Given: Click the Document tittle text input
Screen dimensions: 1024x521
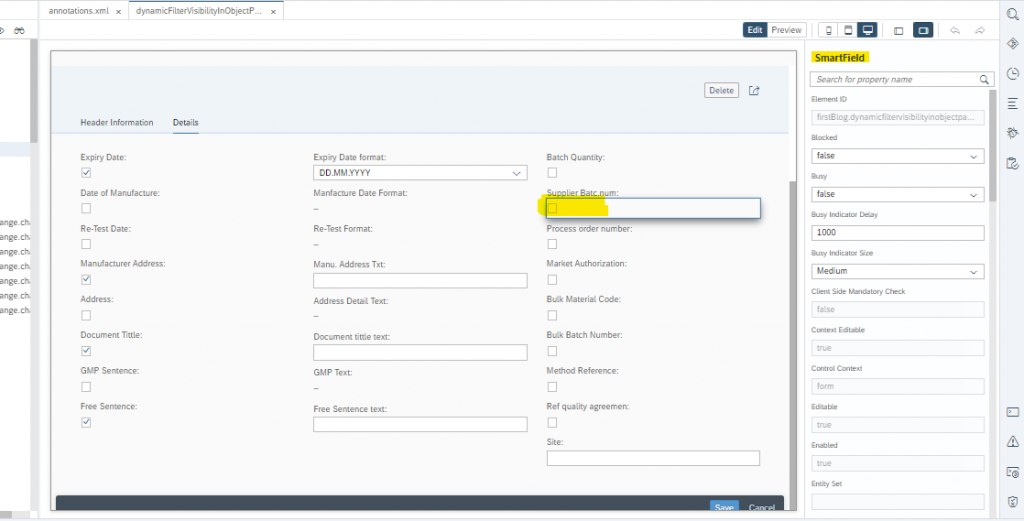Looking at the screenshot, I should click(x=420, y=353).
